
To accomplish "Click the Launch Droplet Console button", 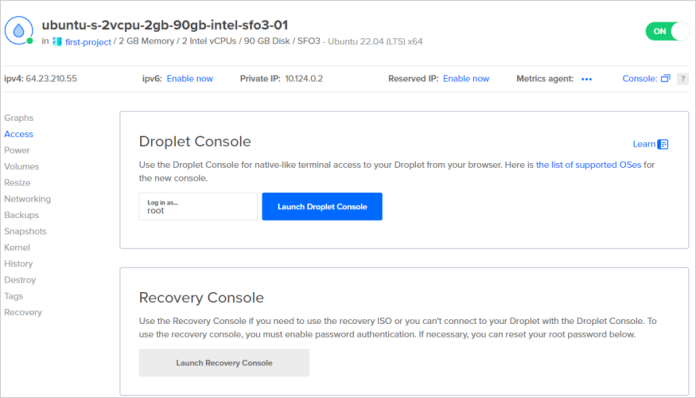I will (x=322, y=206).
